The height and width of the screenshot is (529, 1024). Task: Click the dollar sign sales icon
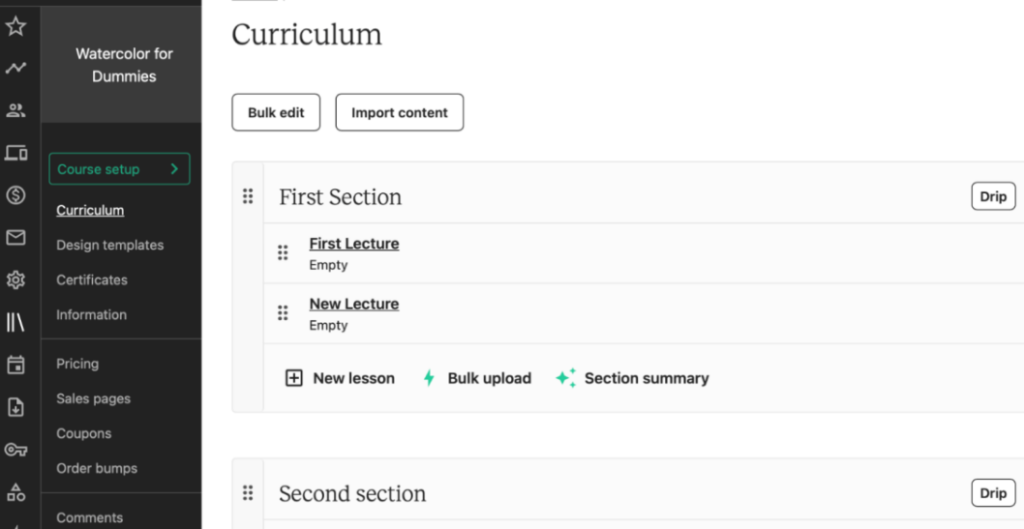coord(16,195)
